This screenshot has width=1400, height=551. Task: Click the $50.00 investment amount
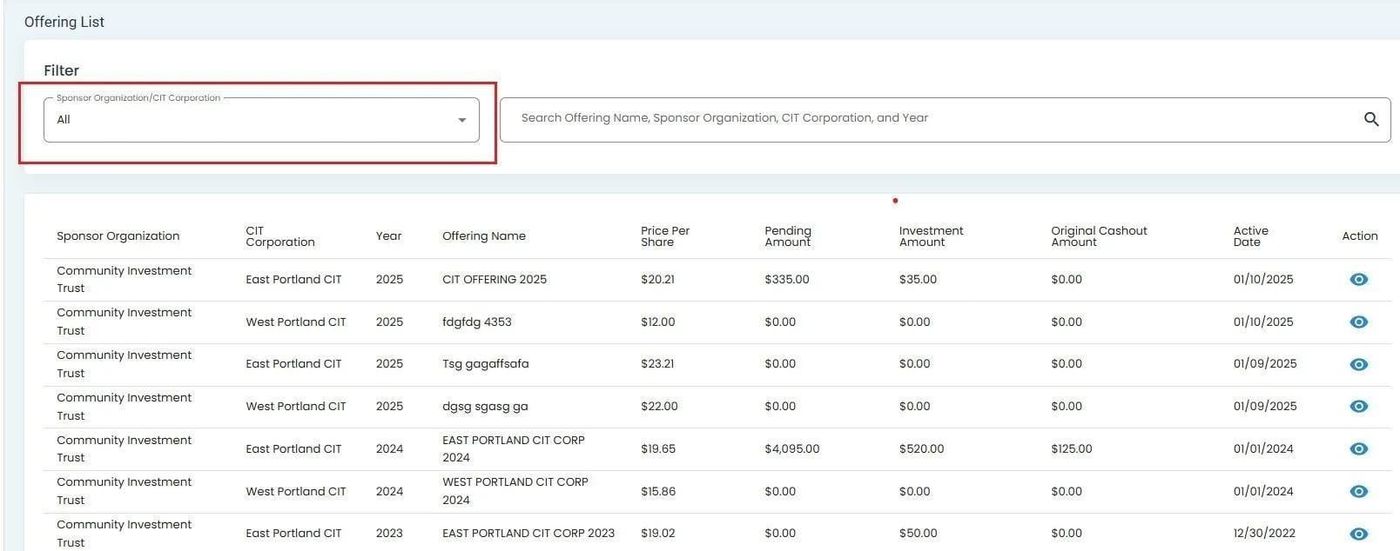[x=918, y=534]
